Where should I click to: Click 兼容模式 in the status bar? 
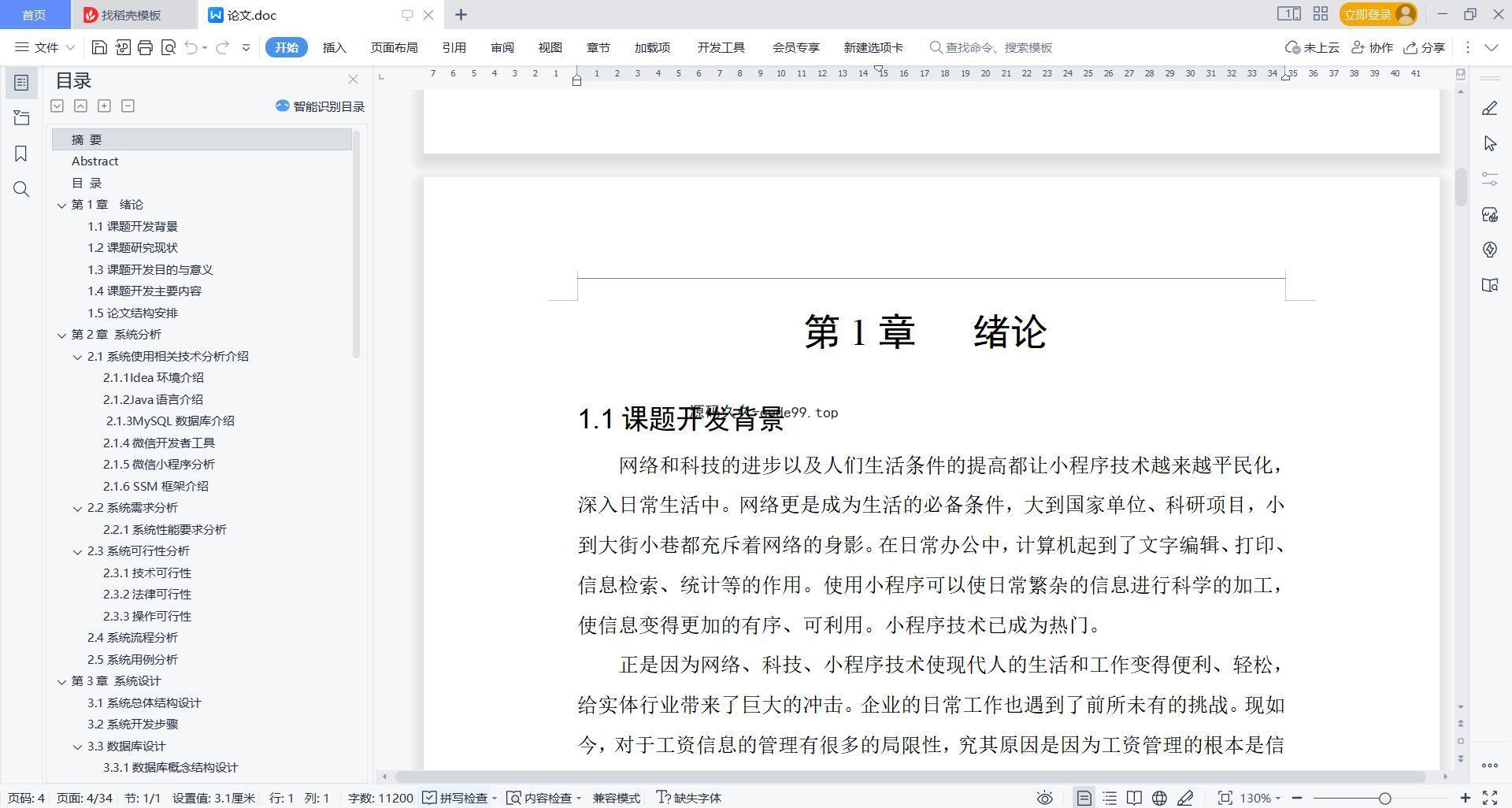coord(617,798)
